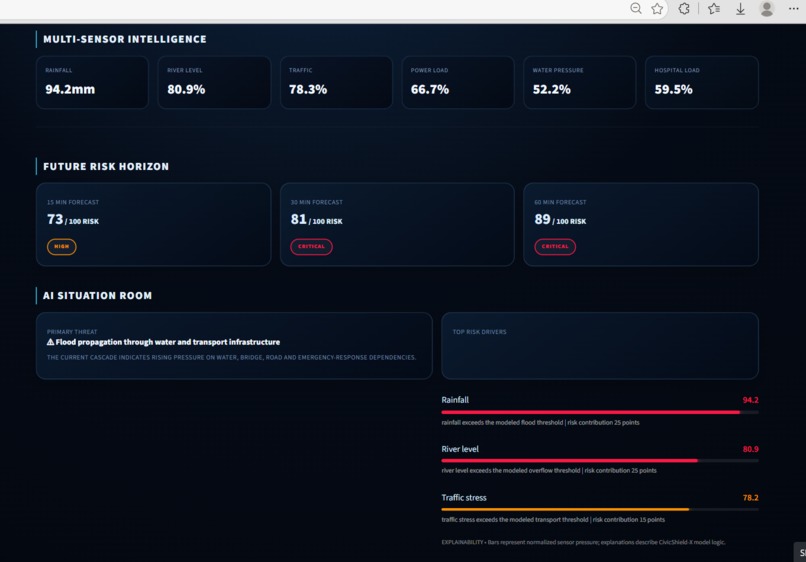Select the Traffic 78.3% sensor card

pyautogui.click(x=336, y=82)
